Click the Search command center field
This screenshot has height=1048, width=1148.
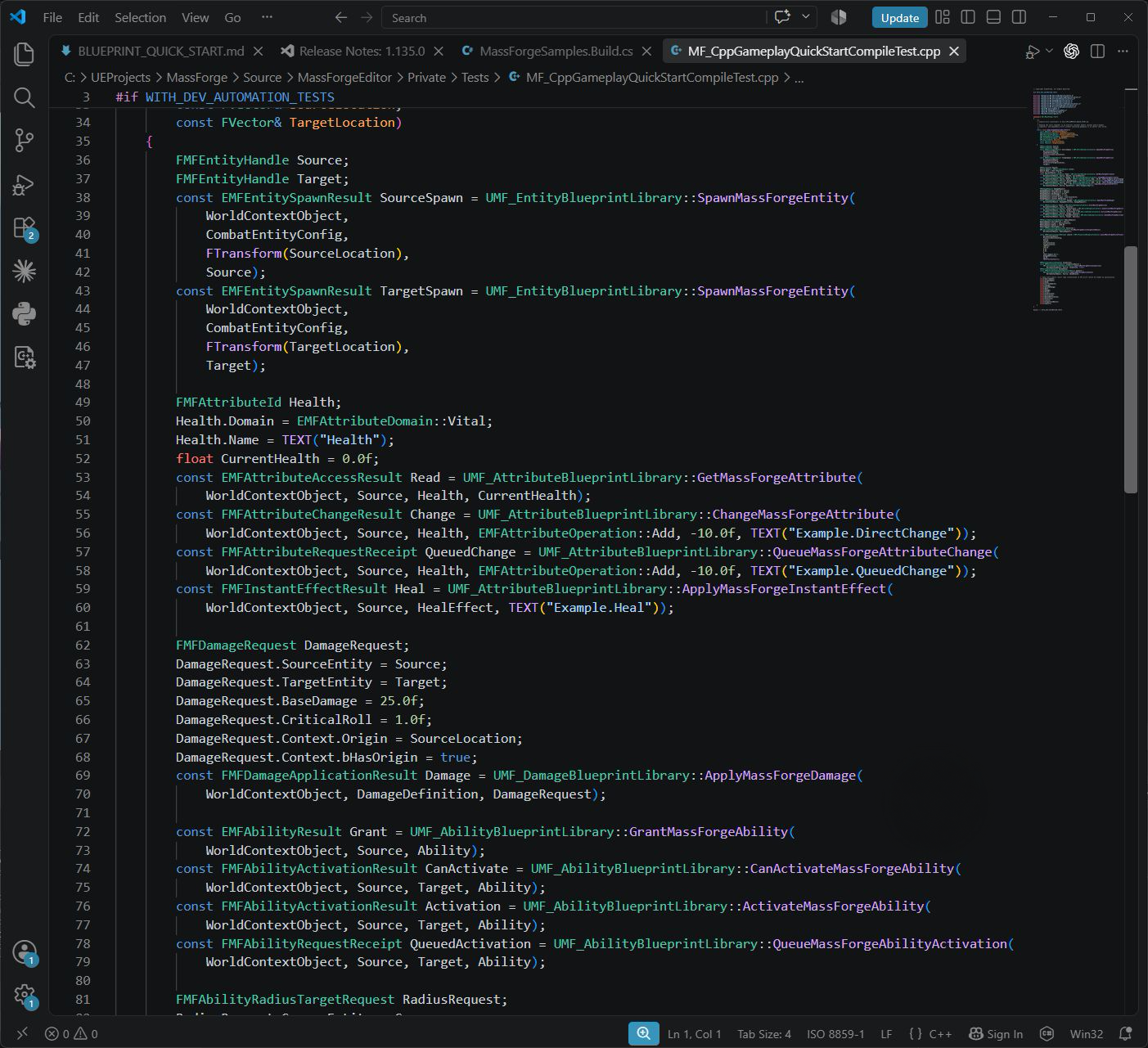pyautogui.click(x=573, y=17)
